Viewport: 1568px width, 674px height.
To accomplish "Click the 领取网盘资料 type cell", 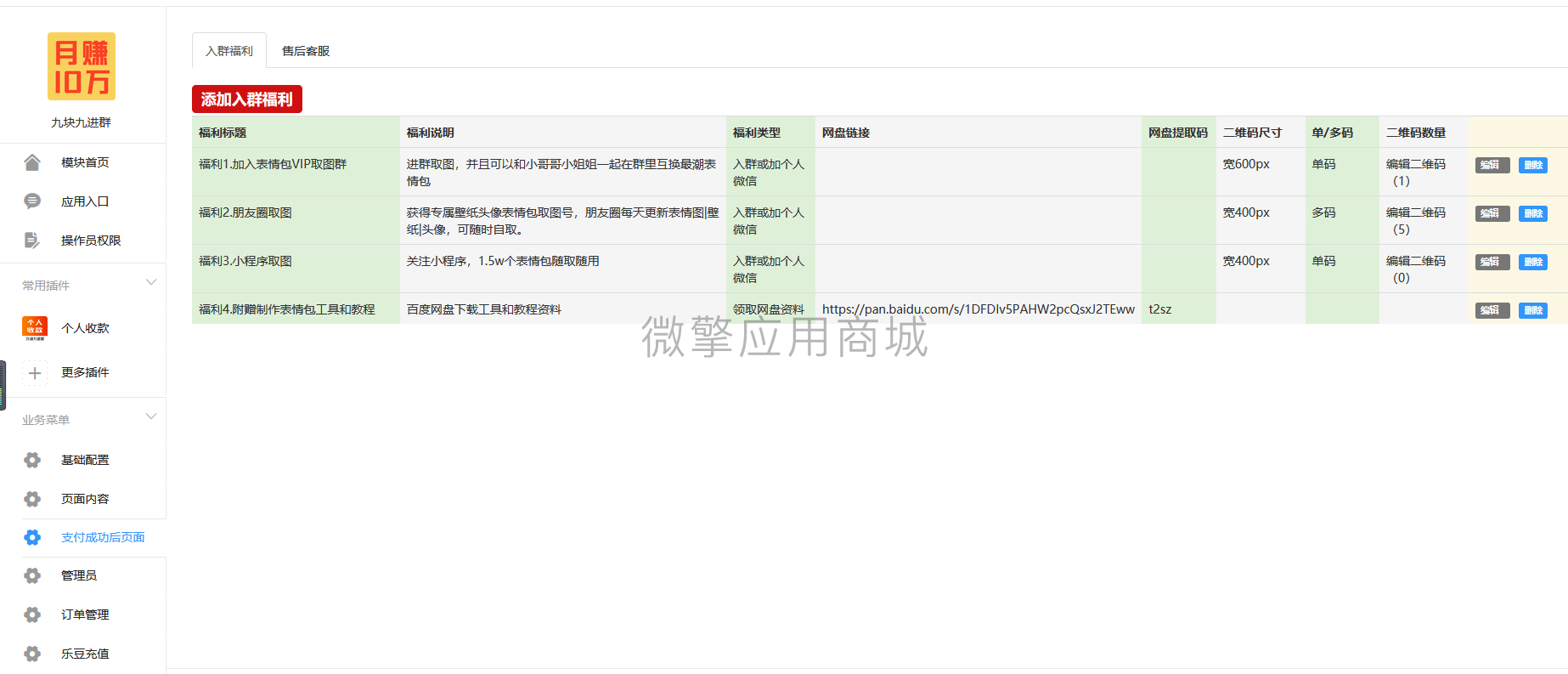I will click(x=769, y=309).
